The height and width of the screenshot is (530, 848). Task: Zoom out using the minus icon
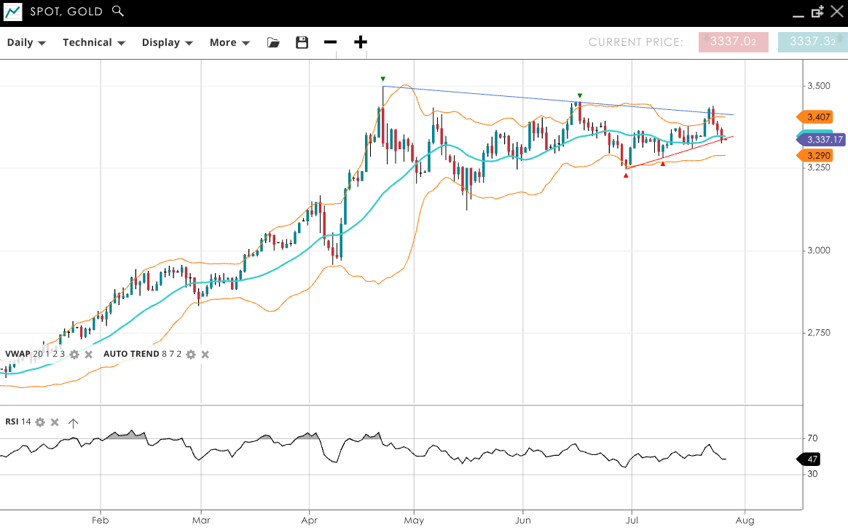[x=331, y=42]
